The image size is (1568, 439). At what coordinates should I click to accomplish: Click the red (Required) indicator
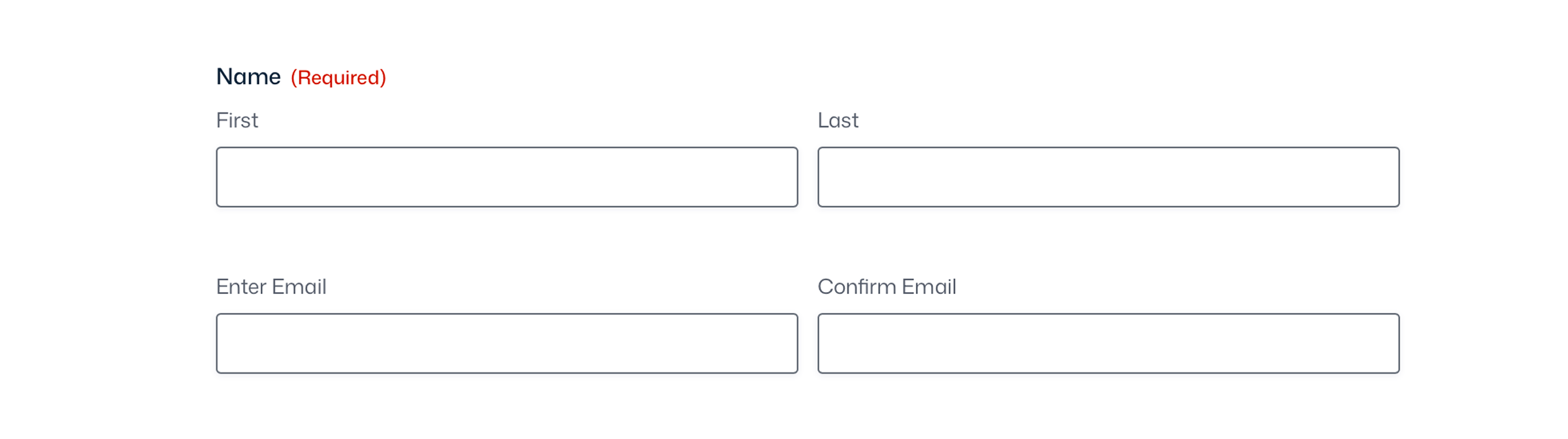[338, 78]
